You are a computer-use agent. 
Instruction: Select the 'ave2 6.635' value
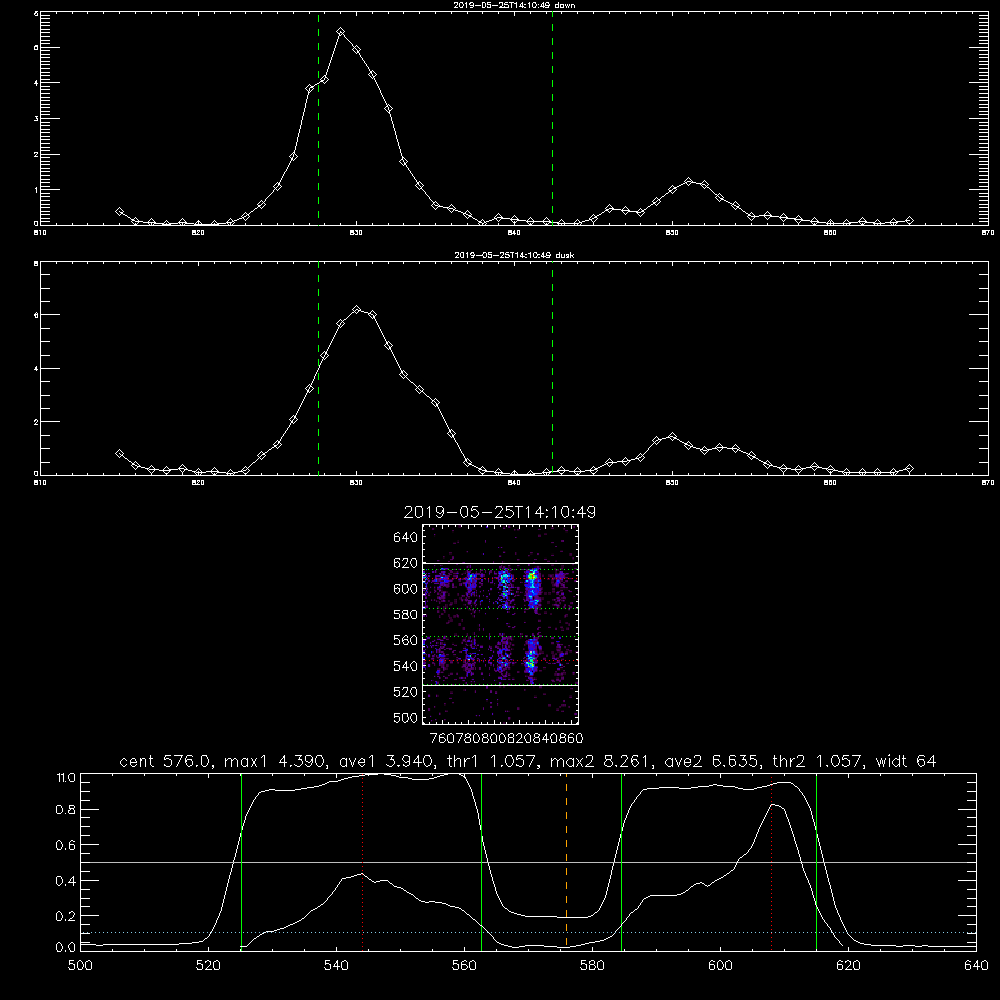pos(712,761)
